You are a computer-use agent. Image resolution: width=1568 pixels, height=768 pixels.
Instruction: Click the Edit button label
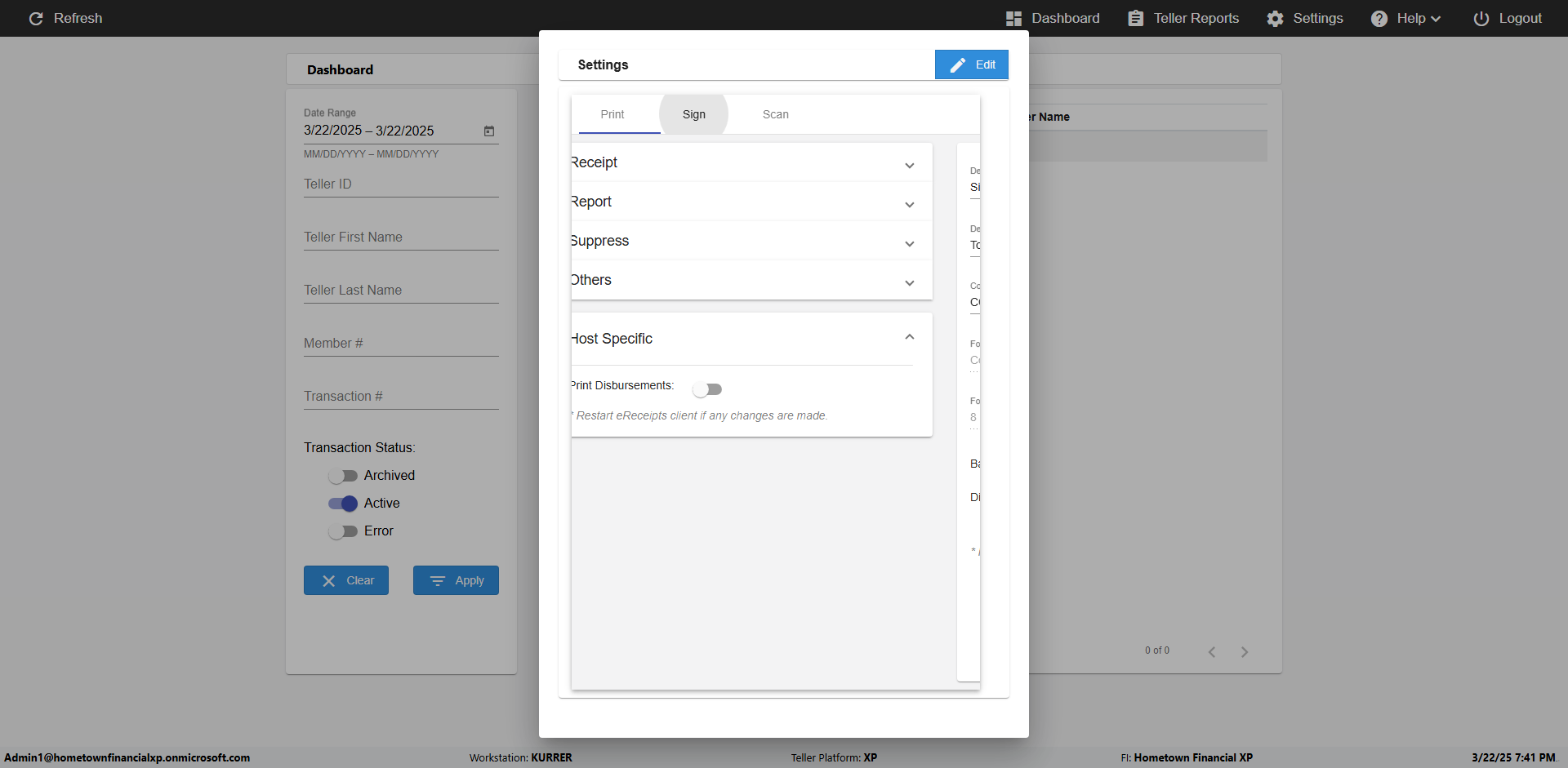tap(986, 64)
